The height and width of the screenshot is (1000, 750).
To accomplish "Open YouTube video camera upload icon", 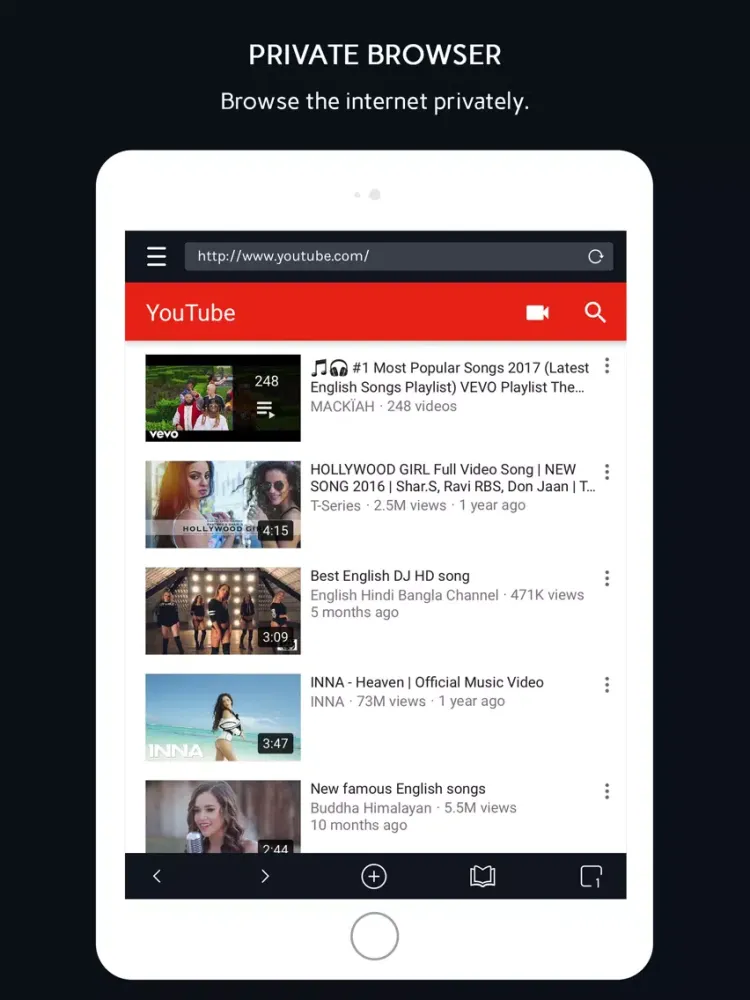I will (x=537, y=312).
